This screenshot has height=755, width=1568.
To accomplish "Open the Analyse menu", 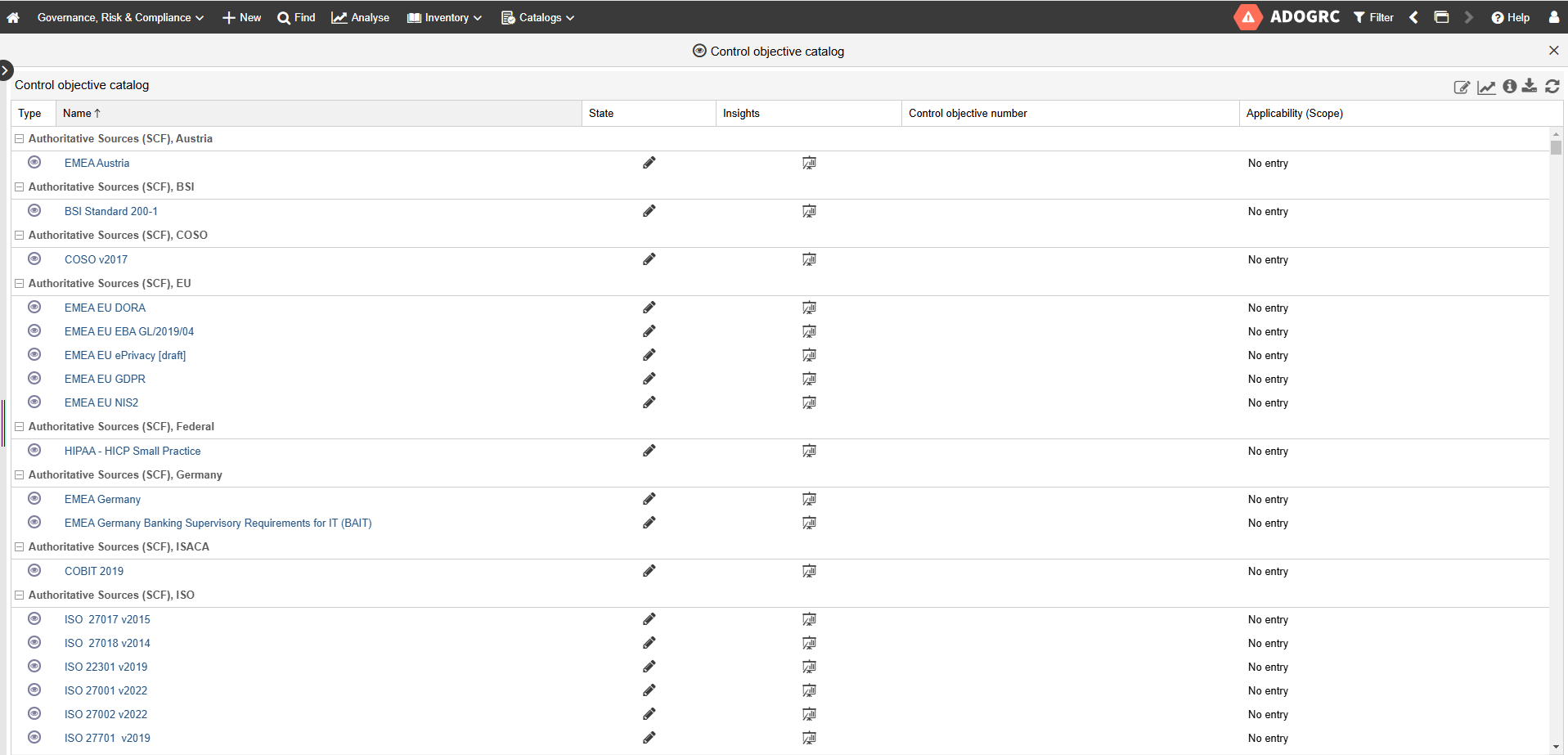I will (x=361, y=17).
